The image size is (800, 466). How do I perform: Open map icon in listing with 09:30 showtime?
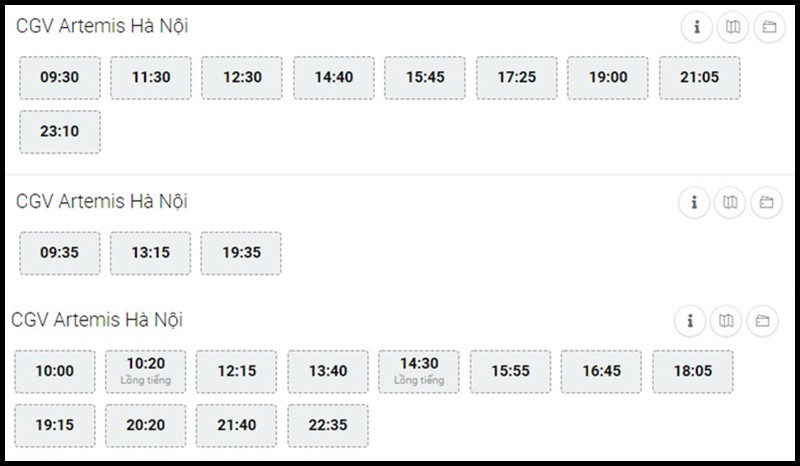(x=733, y=27)
